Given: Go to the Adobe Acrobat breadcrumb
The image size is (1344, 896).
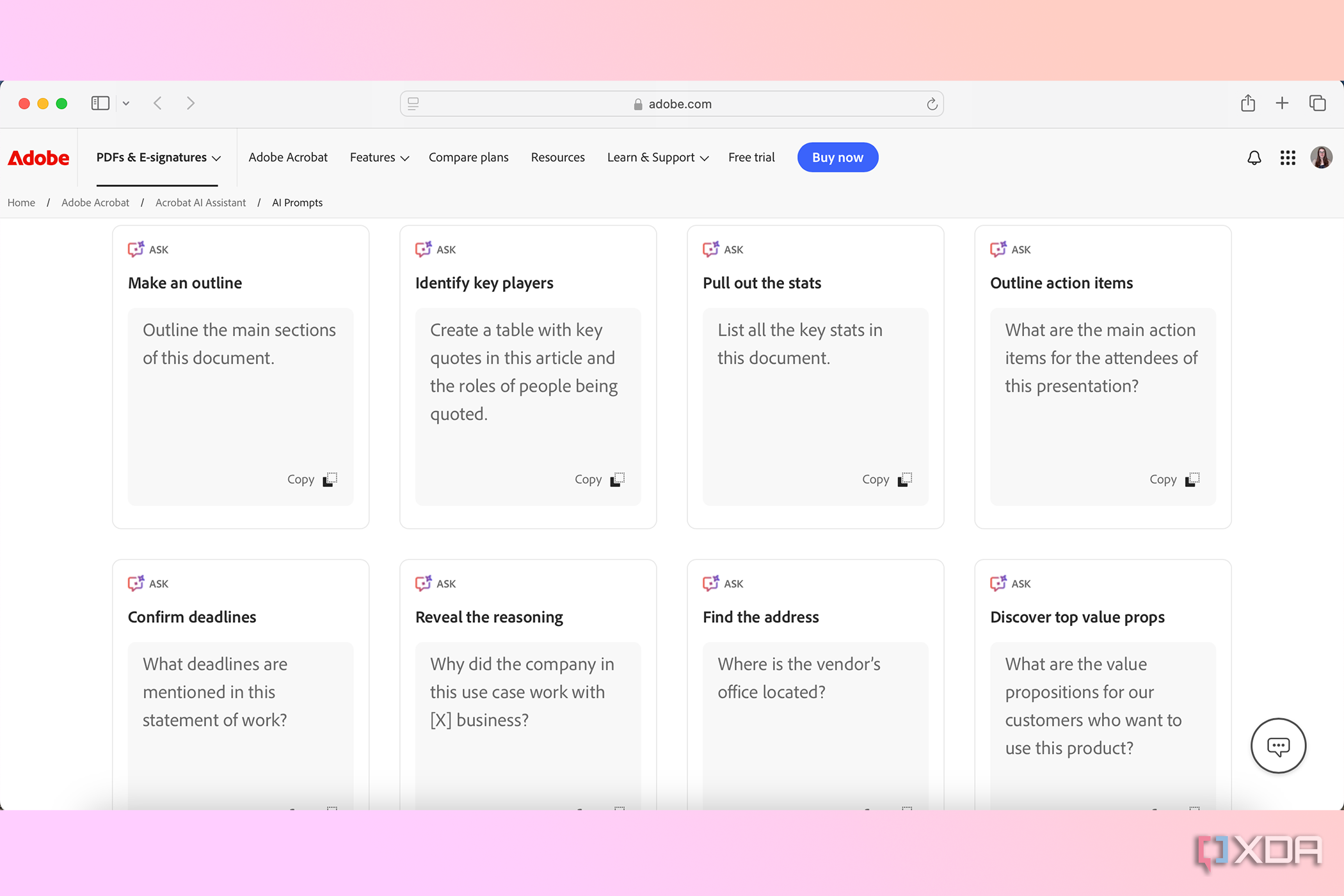Looking at the screenshot, I should 95,203.
